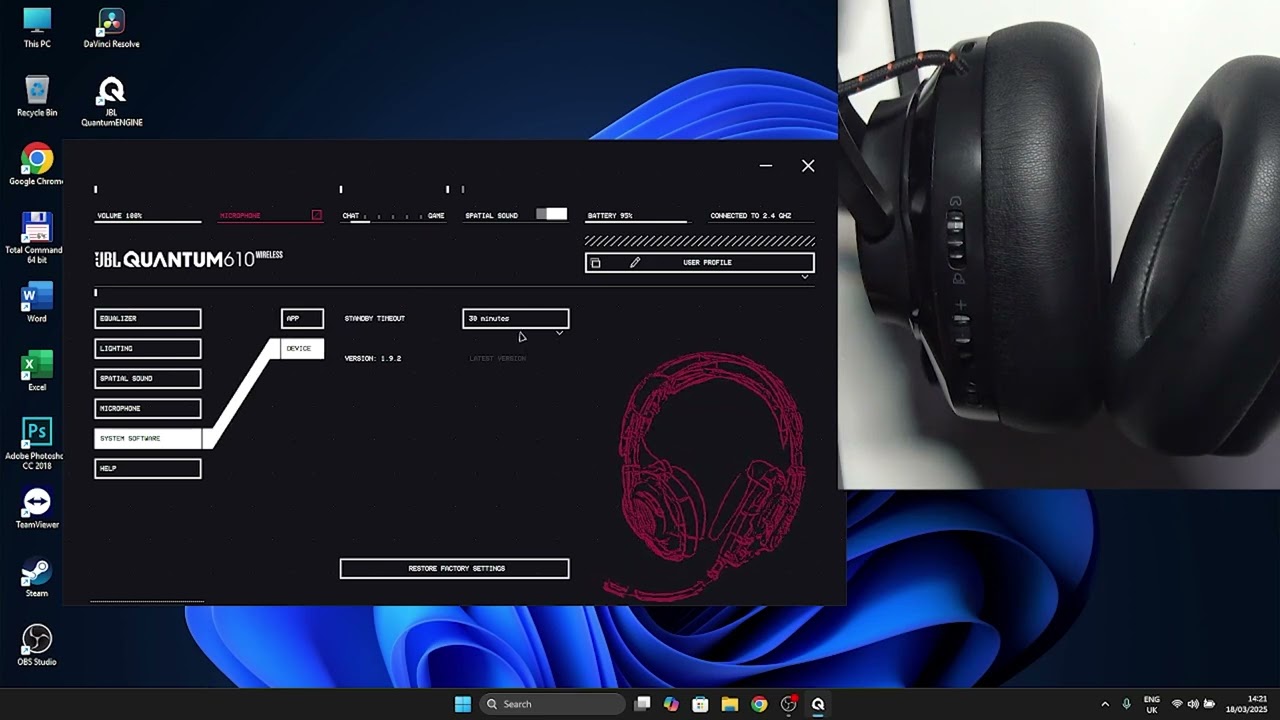Open the Help section
This screenshot has width=1280, height=720.
pyautogui.click(x=148, y=469)
